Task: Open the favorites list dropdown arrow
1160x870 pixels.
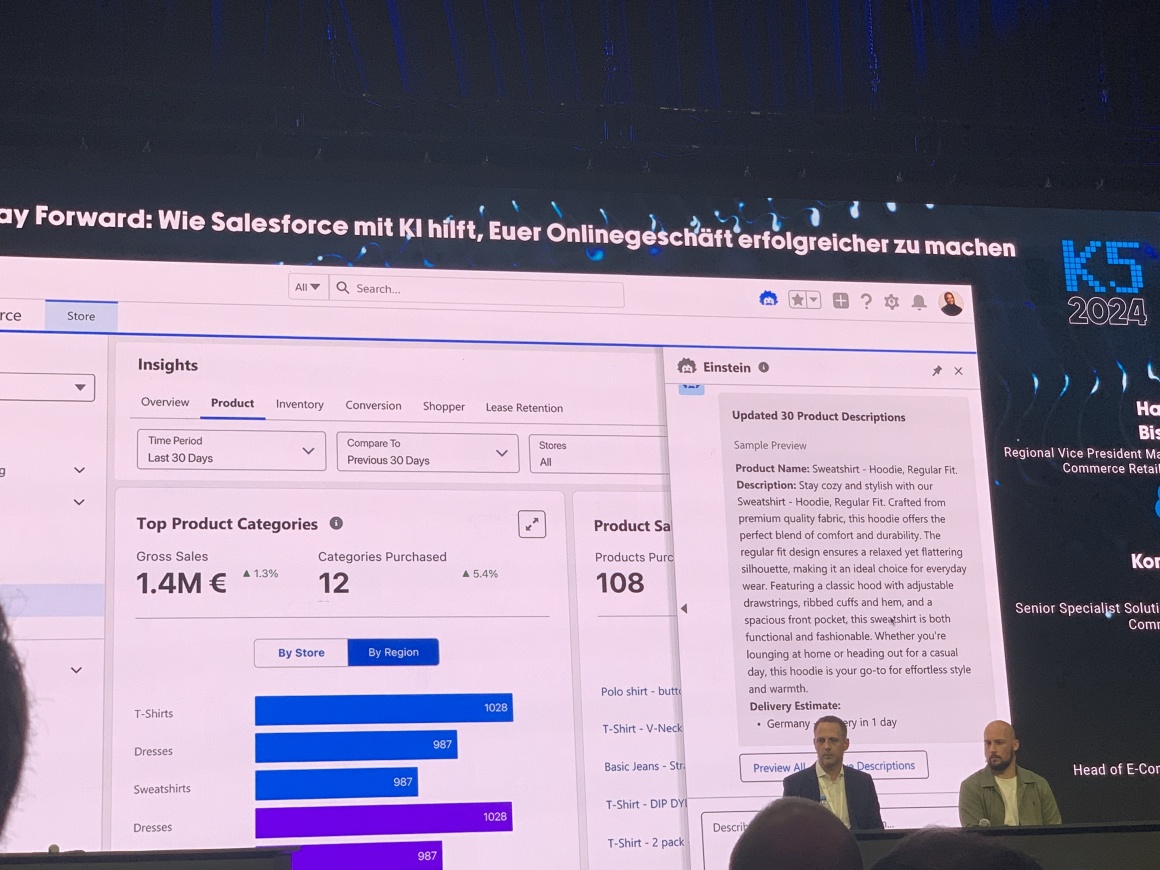Action: pyautogui.click(x=814, y=300)
